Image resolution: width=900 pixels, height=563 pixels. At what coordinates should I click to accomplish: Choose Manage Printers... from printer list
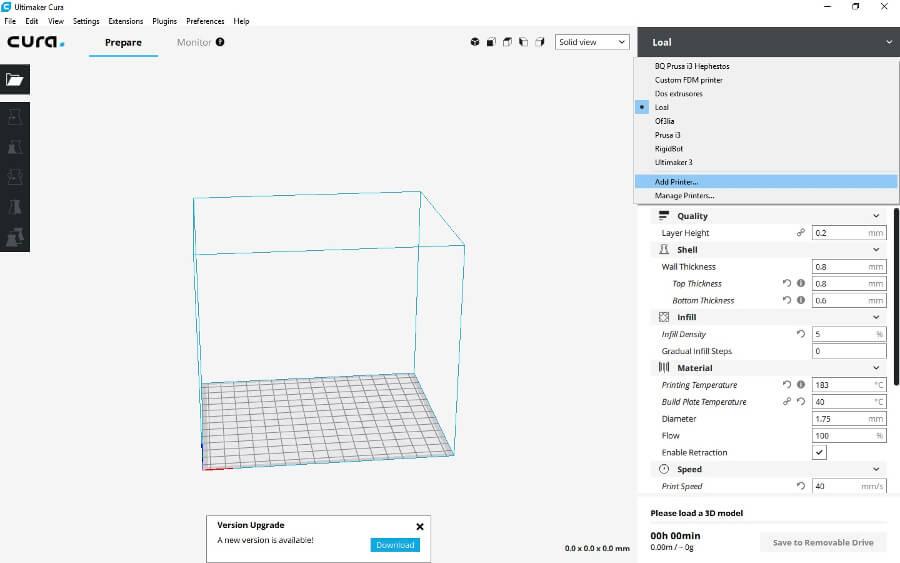(766, 195)
